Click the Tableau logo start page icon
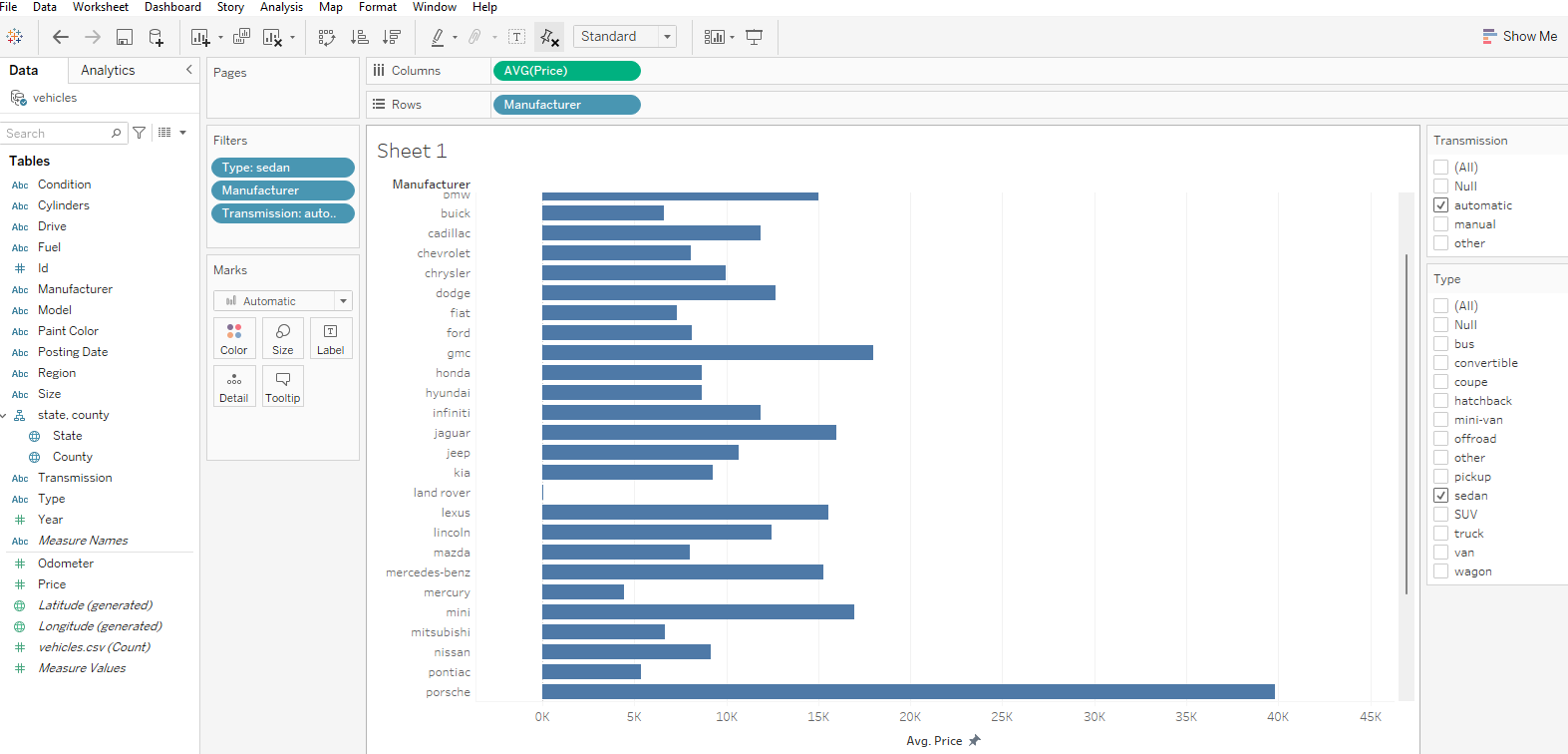Viewport: 1568px width, 754px height. (x=15, y=37)
